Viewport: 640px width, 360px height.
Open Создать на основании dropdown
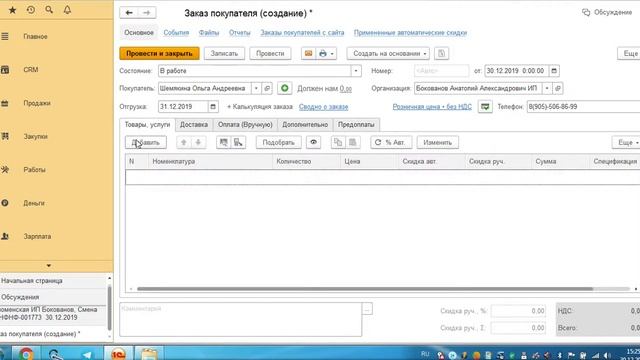(388, 53)
